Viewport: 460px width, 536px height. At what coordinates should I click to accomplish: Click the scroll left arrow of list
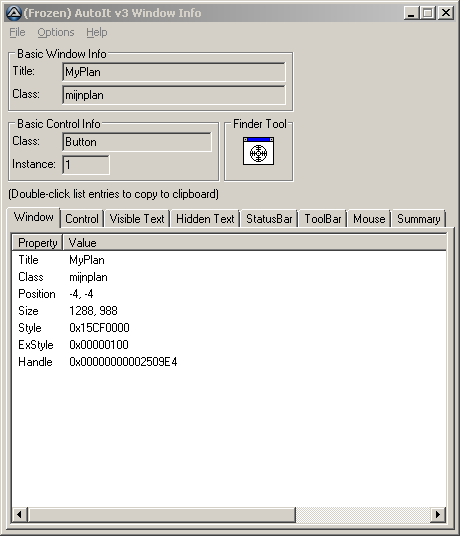click(20, 514)
